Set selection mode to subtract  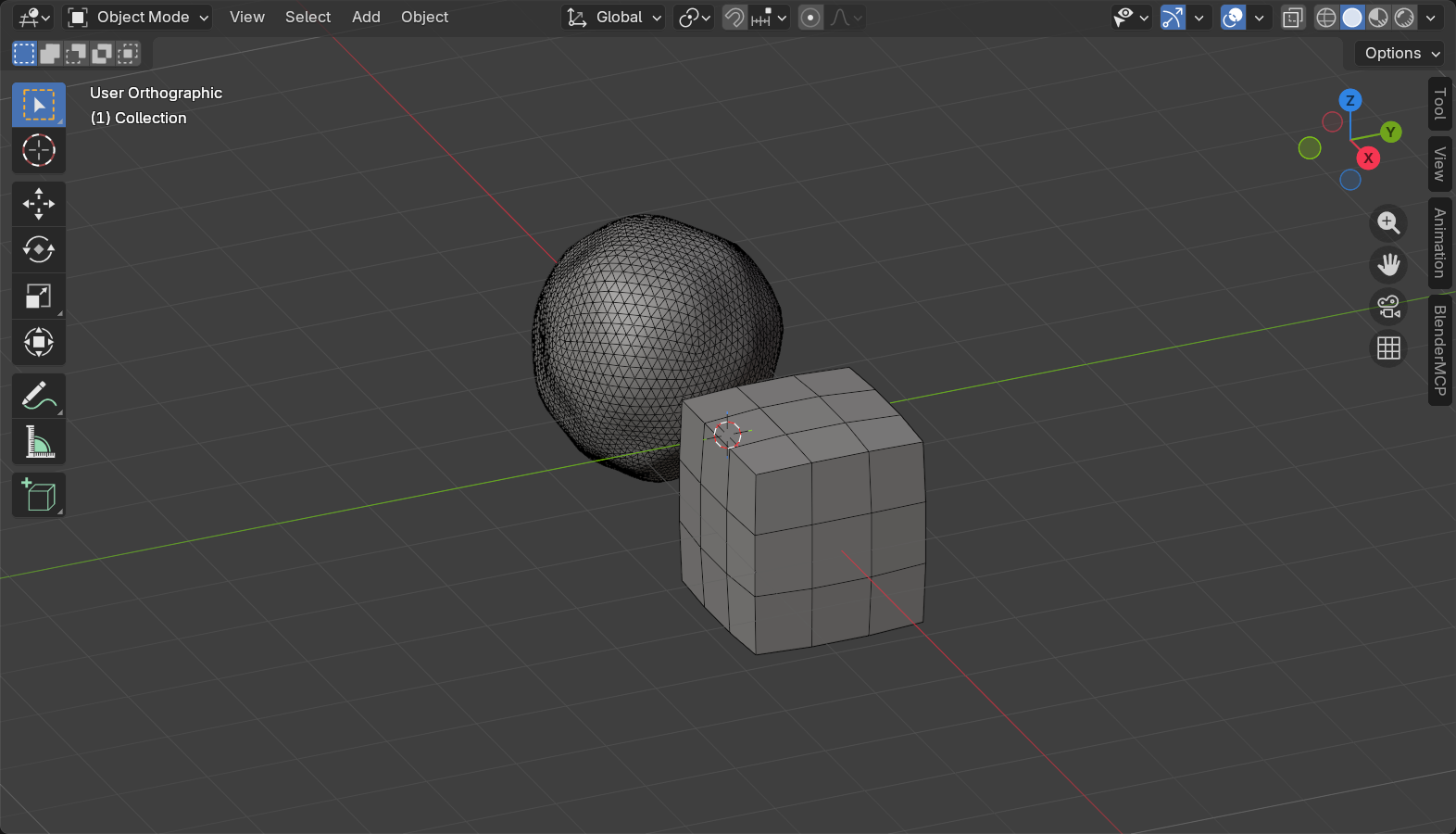[x=76, y=54]
